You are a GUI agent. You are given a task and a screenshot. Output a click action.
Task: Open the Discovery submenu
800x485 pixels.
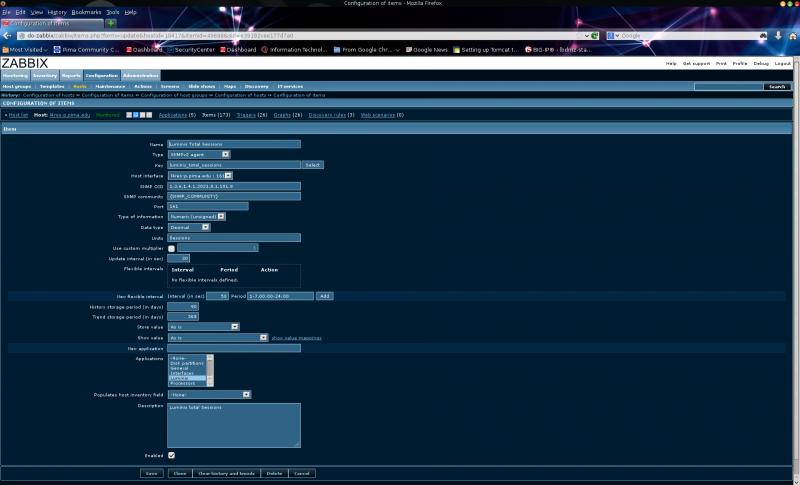point(257,87)
